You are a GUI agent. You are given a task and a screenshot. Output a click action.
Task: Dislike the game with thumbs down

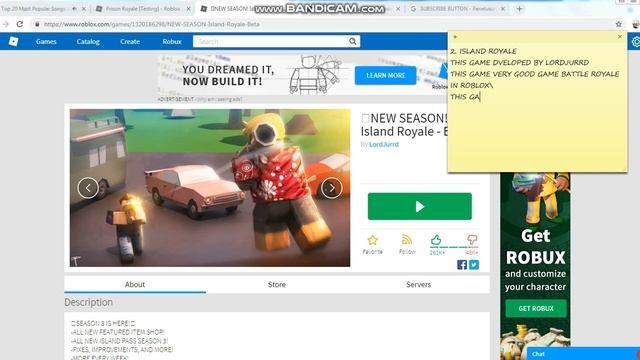coord(472,240)
